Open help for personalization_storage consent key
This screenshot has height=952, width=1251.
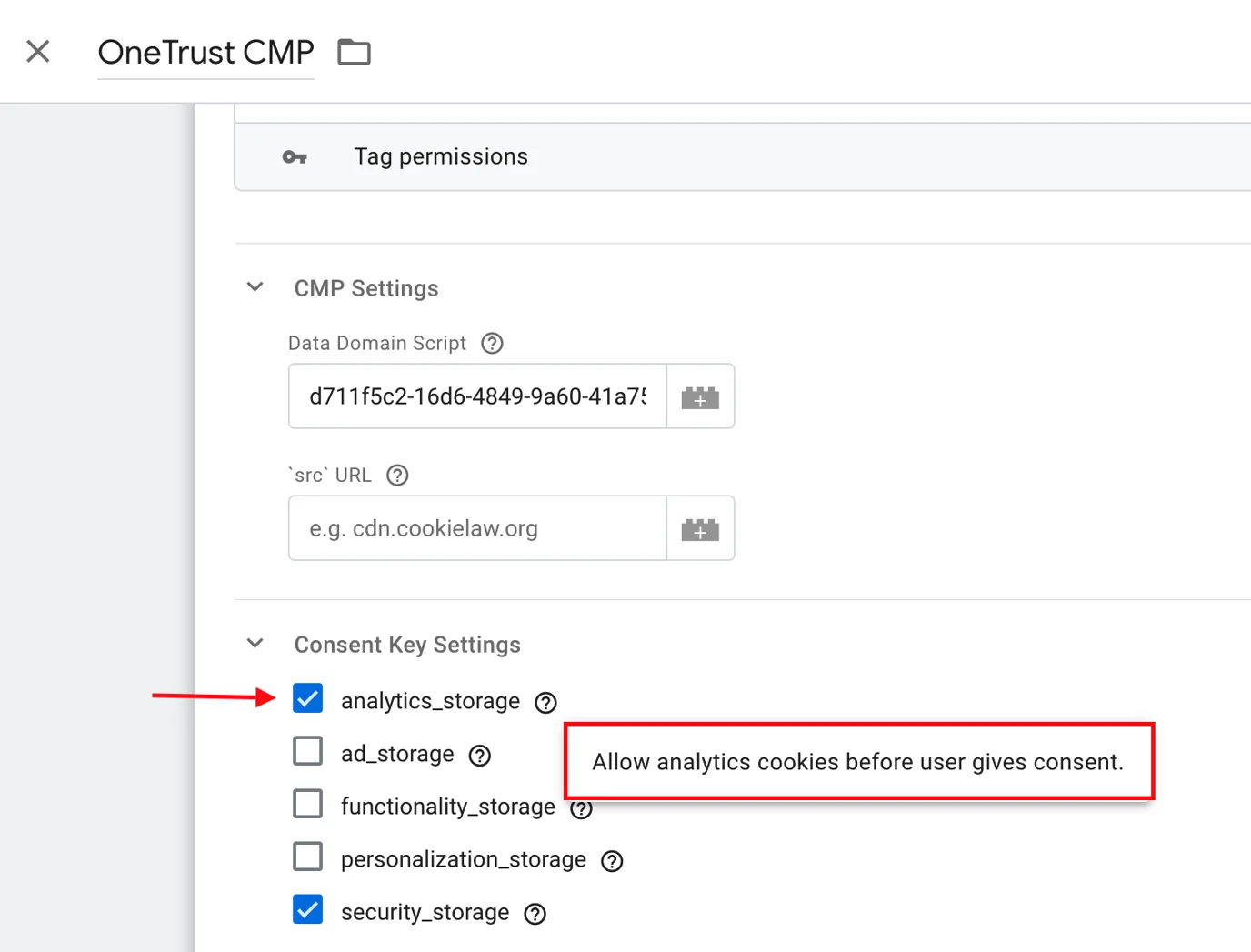click(611, 860)
